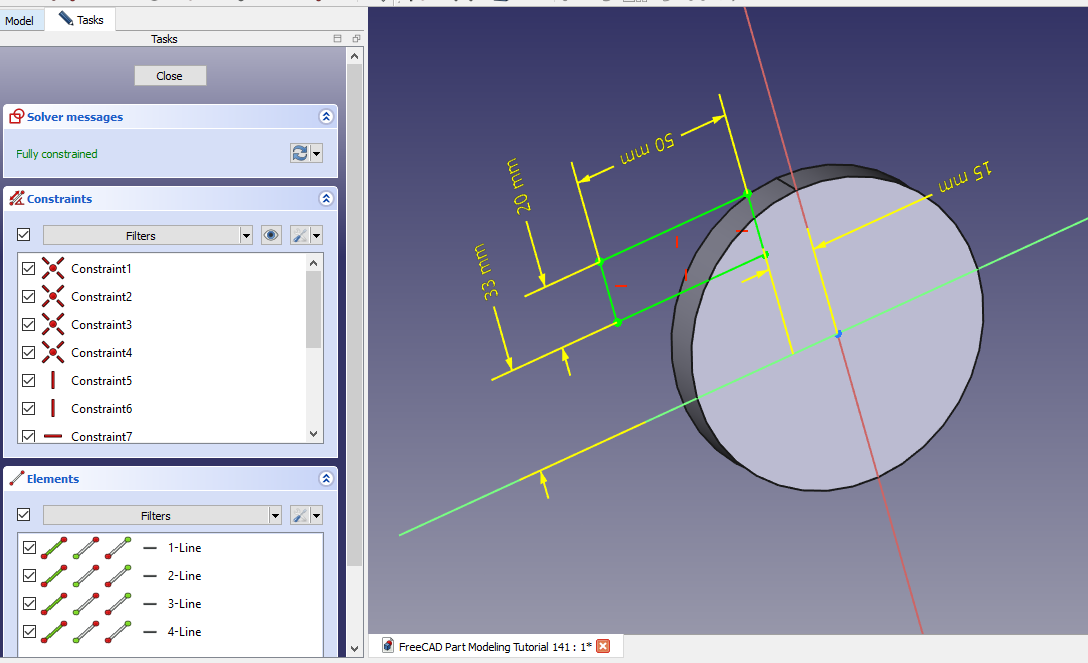Collapse the Solver messages section
This screenshot has height=663, width=1088.
click(325, 117)
